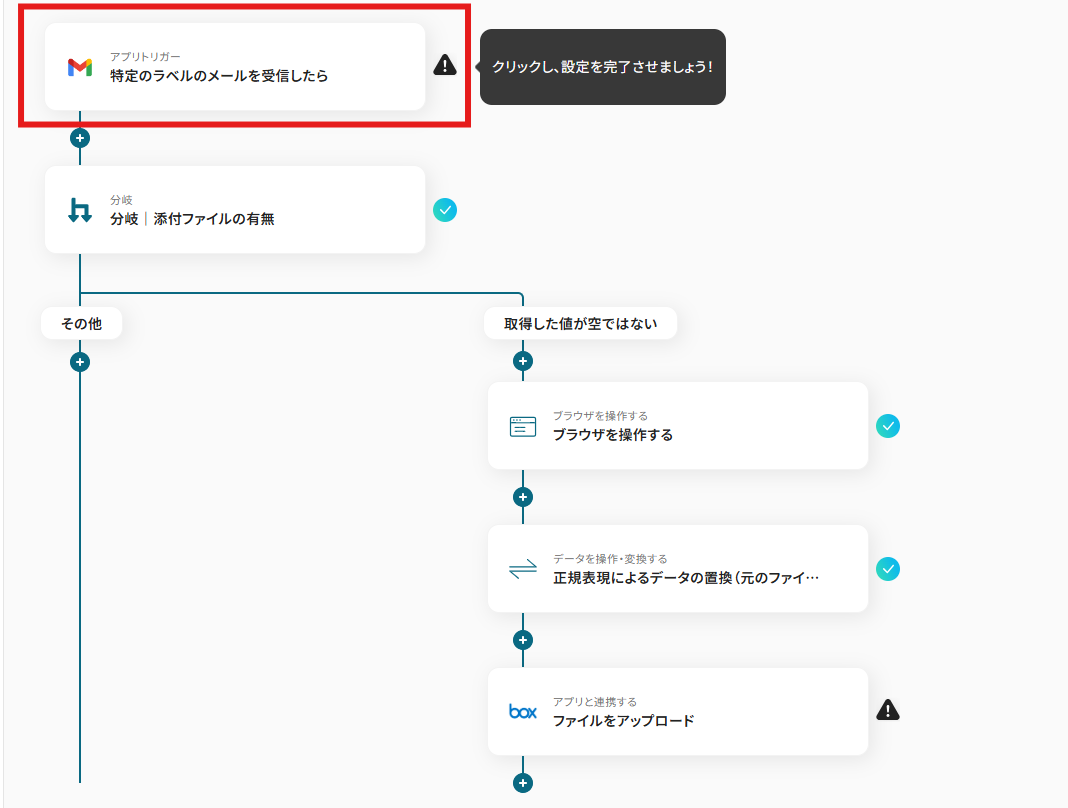Open the Gmail trigger card 特定のラベルのメールを受信したら
1068x808 pixels.
(235, 67)
